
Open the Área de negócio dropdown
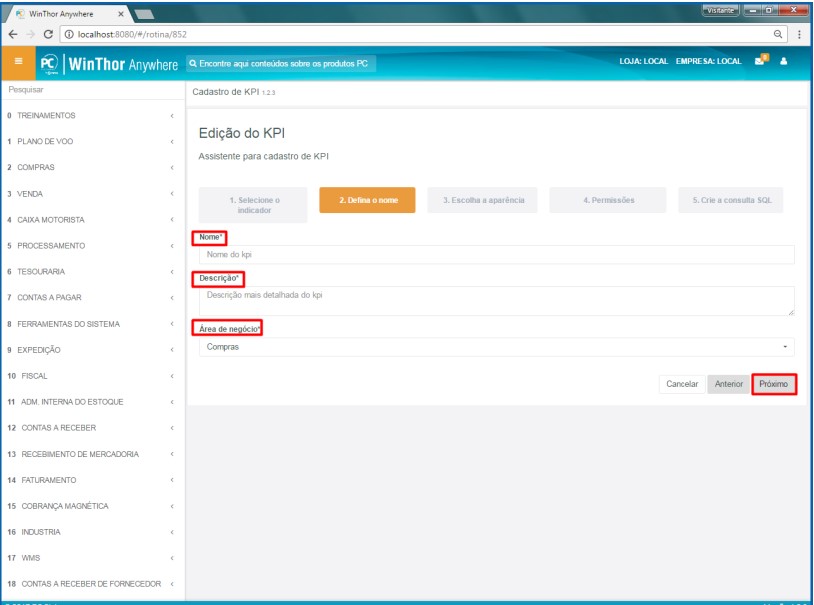point(496,347)
